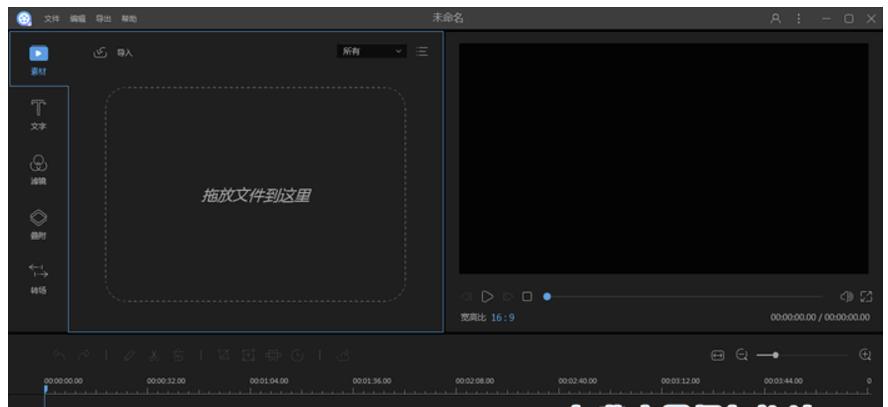Click the 00:03:12.00 timeline ruler mark
Image resolution: width=888 pixels, height=407 pixels.
coord(680,381)
